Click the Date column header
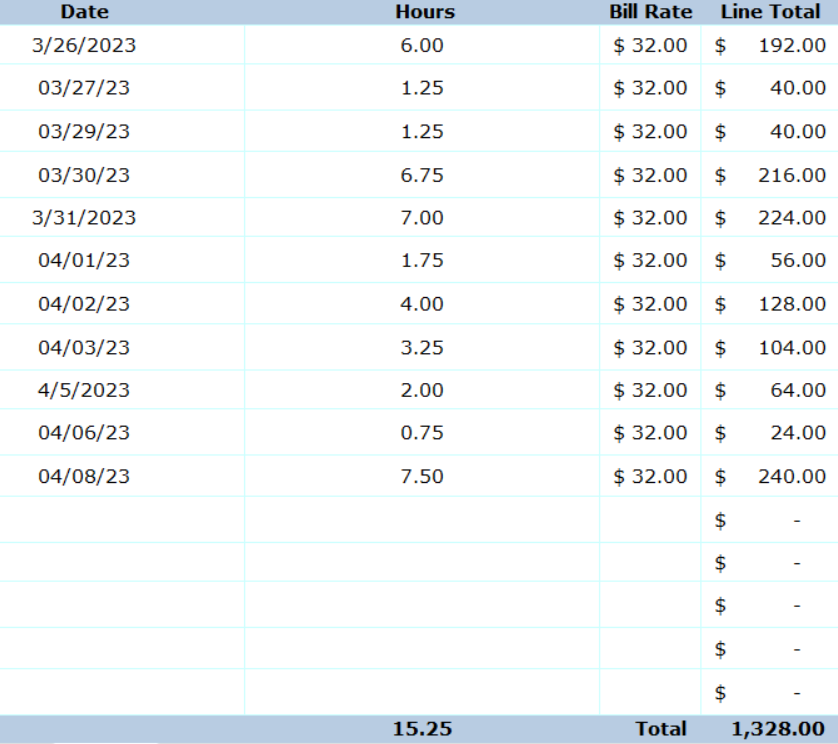Image resolution: width=838 pixels, height=744 pixels. pyautogui.click(x=85, y=12)
